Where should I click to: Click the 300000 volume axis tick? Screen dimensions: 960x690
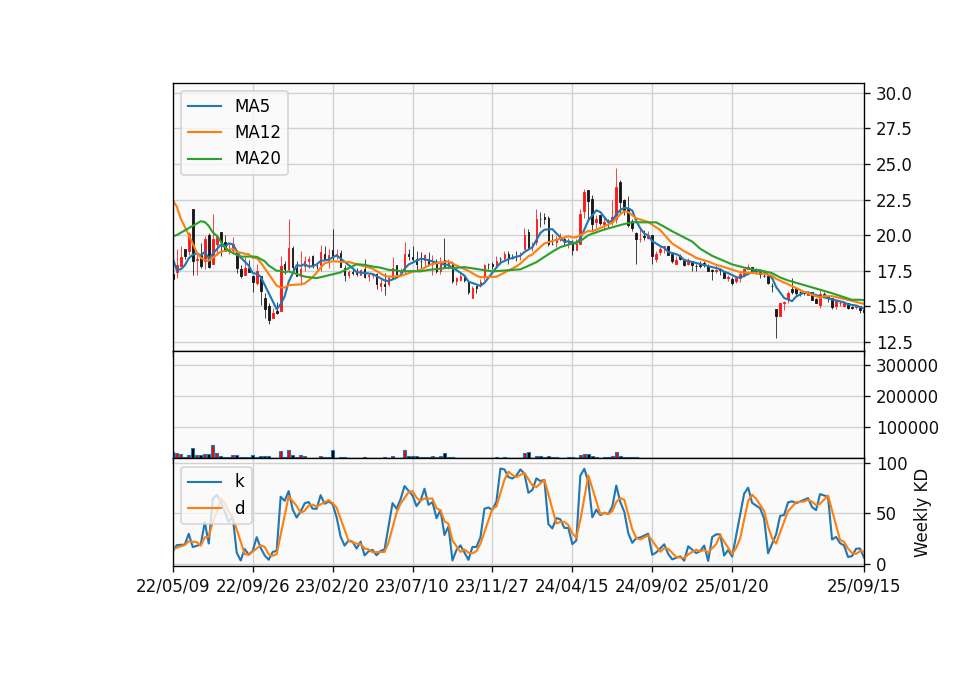907,366
